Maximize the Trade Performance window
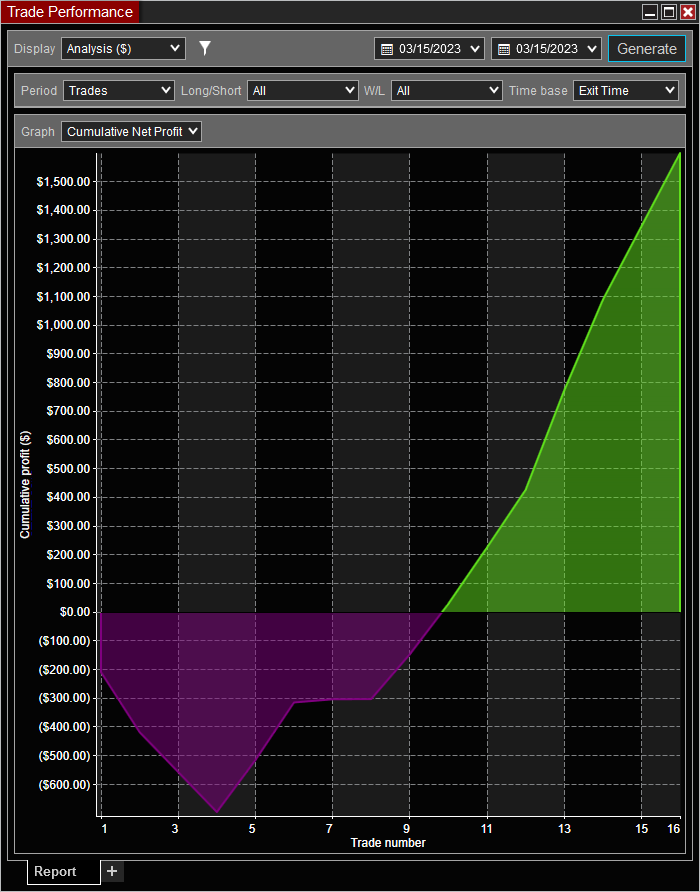The height and width of the screenshot is (892, 700). coord(669,12)
